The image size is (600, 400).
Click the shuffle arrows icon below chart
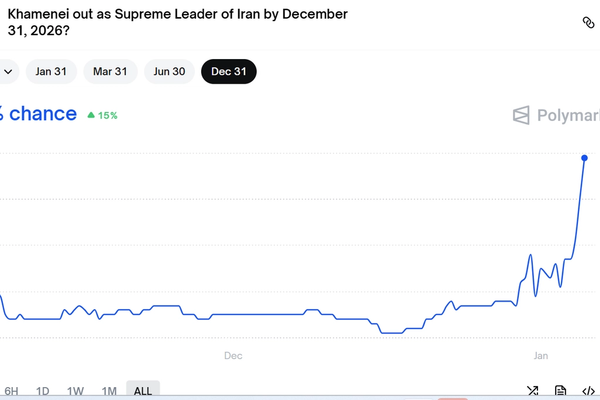click(533, 391)
